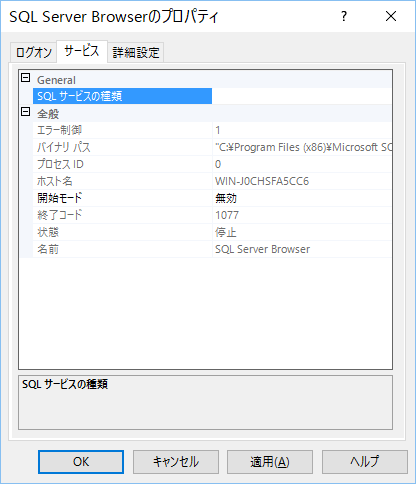Collapse the 全般 section

point(25,112)
